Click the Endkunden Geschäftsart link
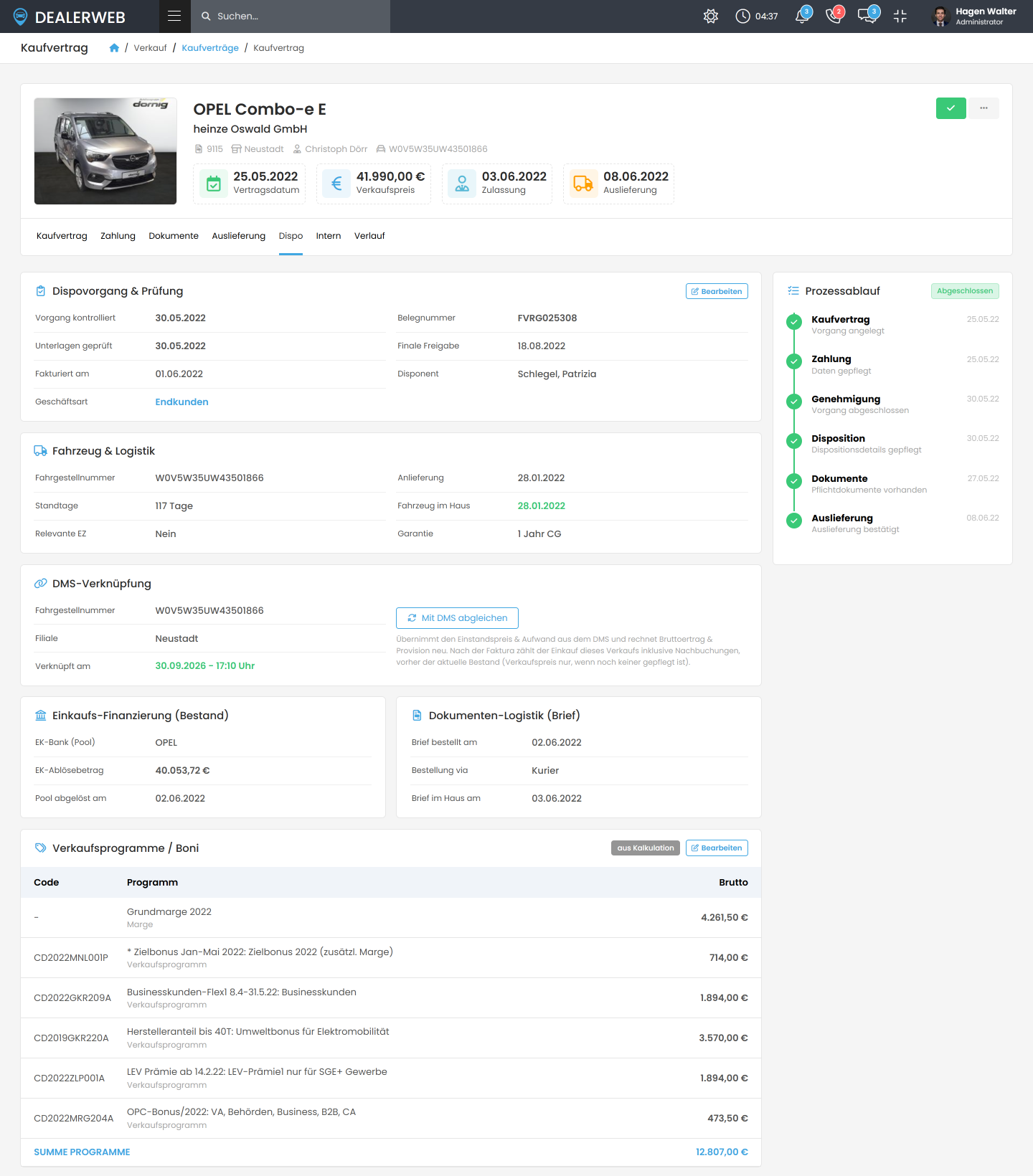Viewport: 1033px width, 1176px height. coord(181,402)
